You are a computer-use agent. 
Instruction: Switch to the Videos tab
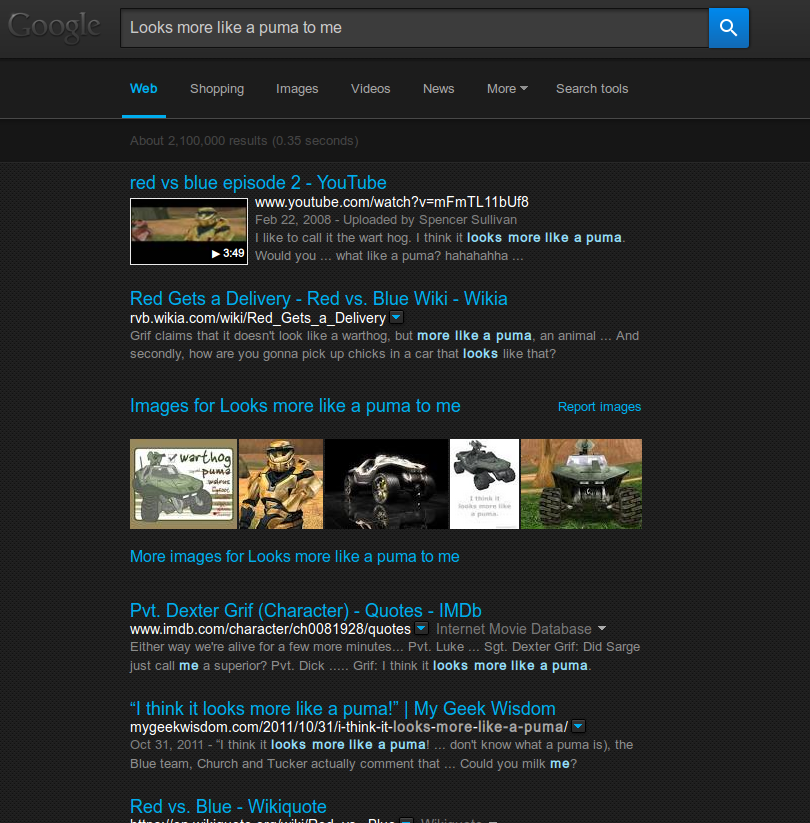pyautogui.click(x=370, y=89)
